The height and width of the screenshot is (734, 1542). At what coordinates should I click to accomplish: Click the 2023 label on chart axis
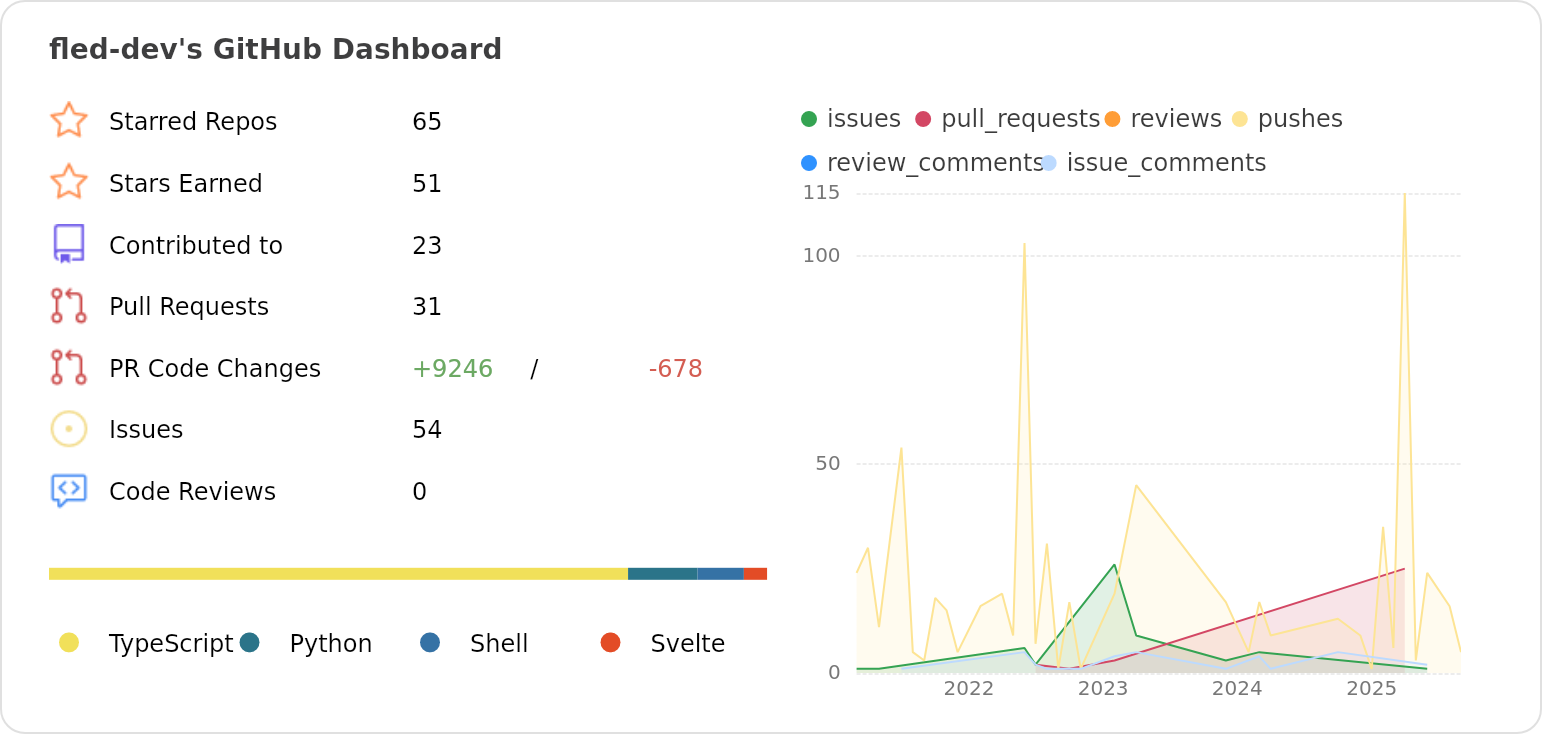1103,689
